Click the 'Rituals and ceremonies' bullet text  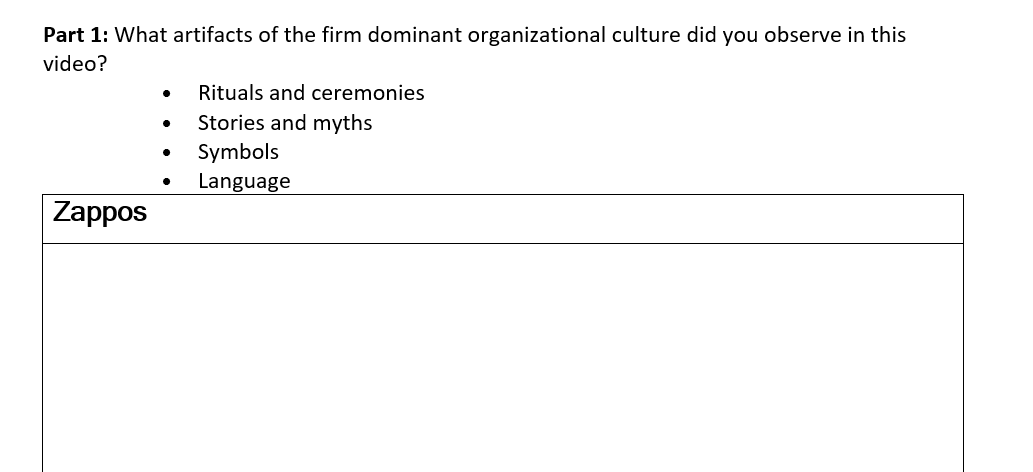point(311,93)
